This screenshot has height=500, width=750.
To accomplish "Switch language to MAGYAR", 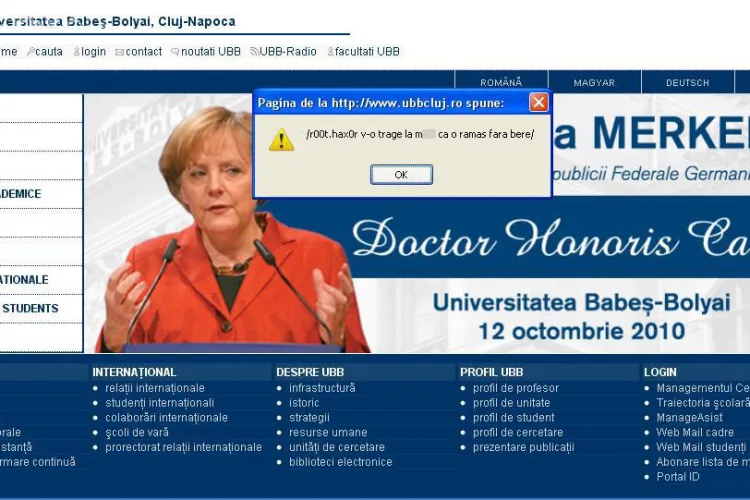I will 594,82.
